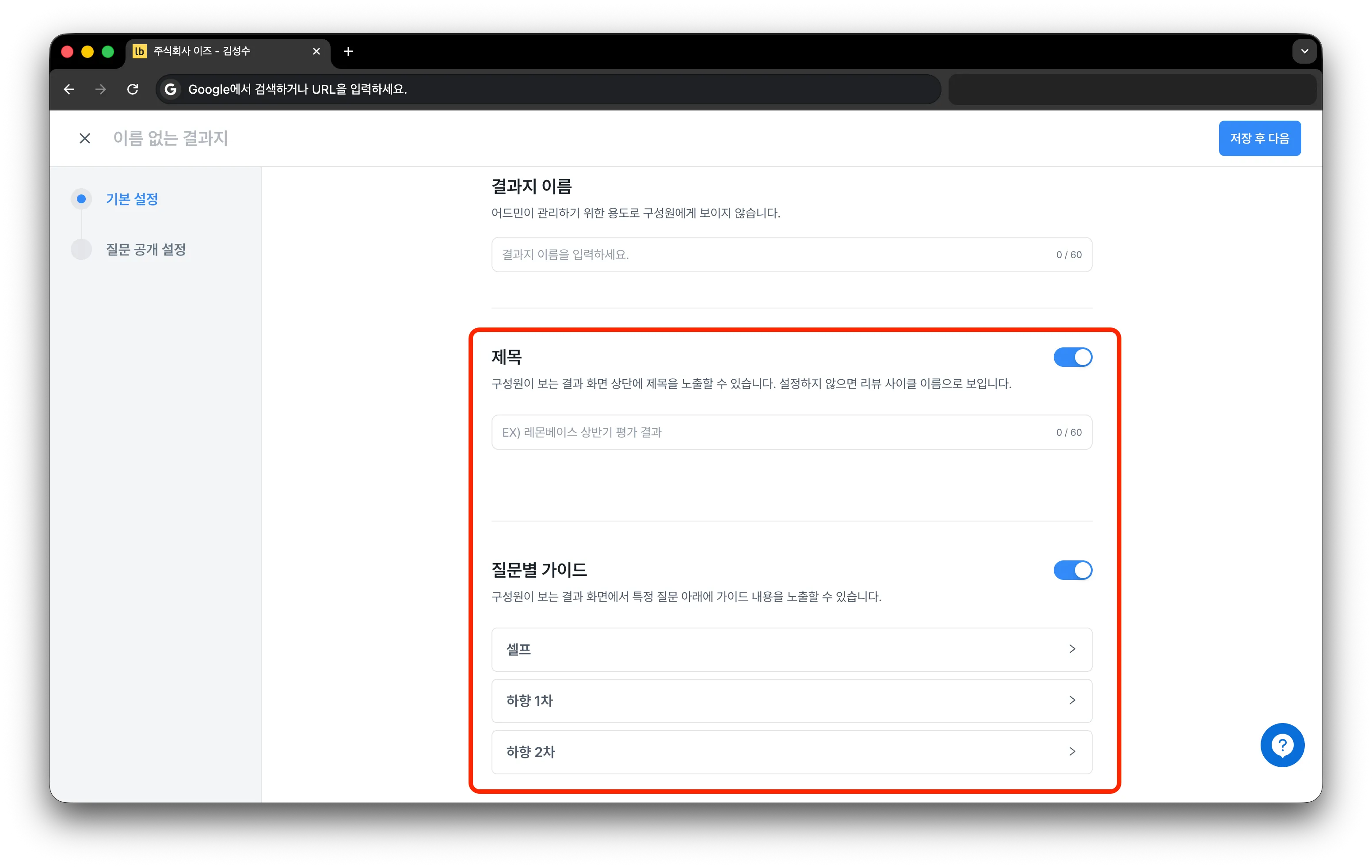Click the 결과지 이름 heading
Screen dimensions: 1372x868
coord(531,186)
